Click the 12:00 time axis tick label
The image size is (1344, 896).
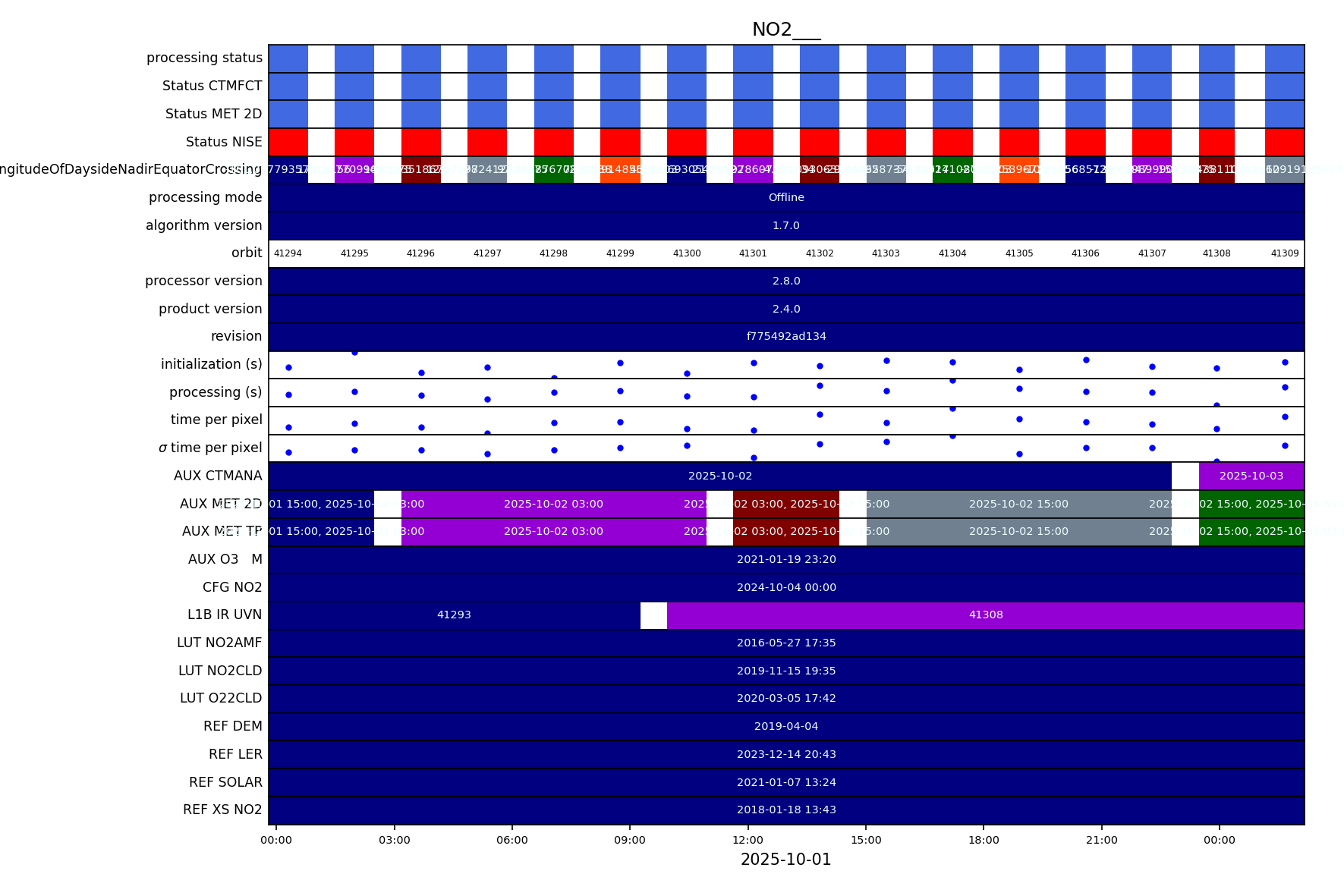click(x=748, y=840)
